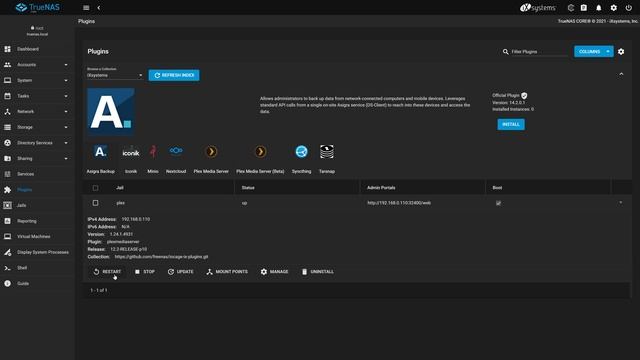This screenshot has height=360, width=640.
Task: Select the Syncthing plugin icon
Action: pyautogui.click(x=302, y=152)
